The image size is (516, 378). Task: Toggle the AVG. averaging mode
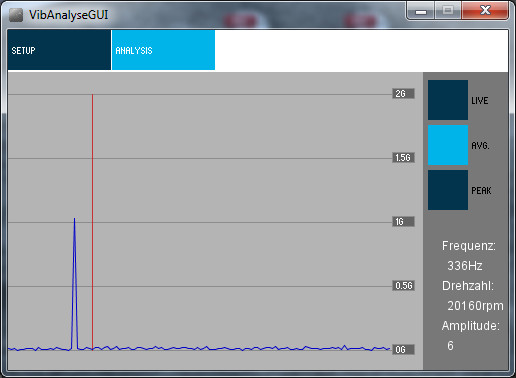(448, 145)
